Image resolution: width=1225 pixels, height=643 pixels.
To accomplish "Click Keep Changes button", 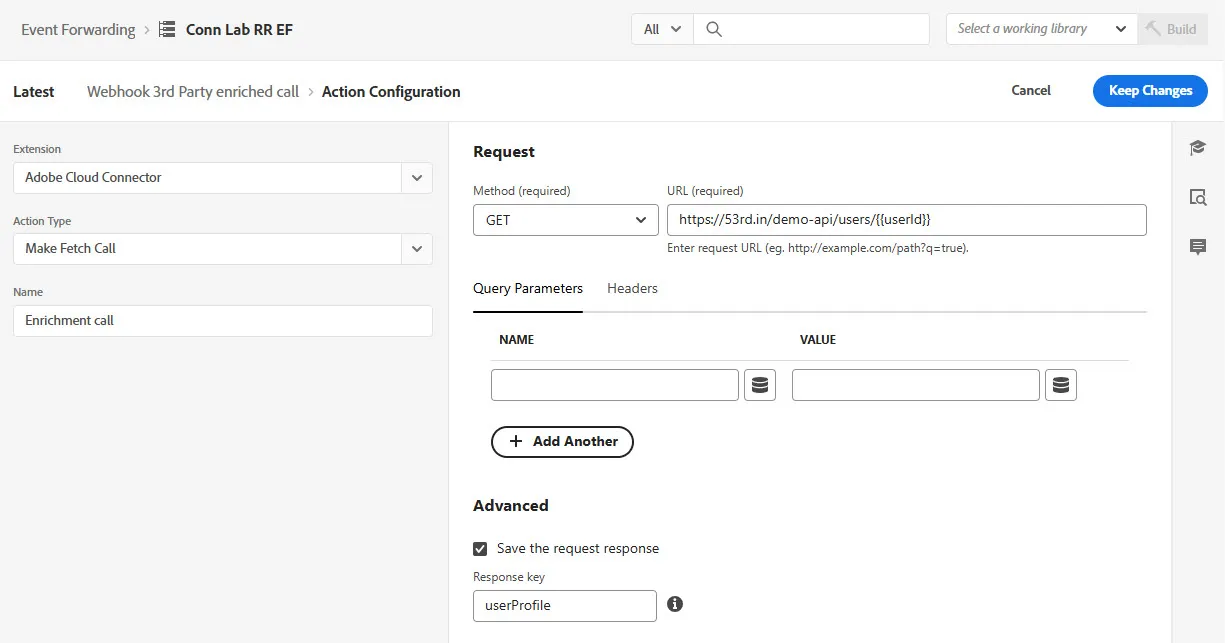I will [1150, 90].
